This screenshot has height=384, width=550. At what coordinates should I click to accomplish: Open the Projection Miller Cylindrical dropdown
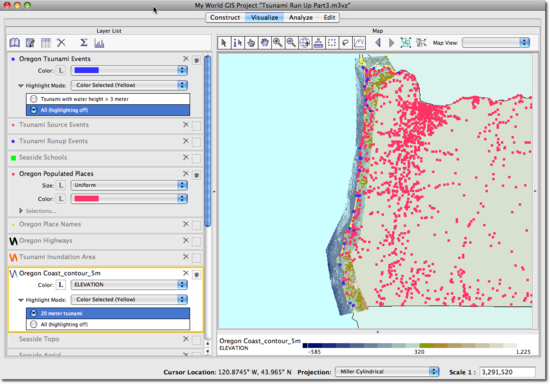click(x=387, y=372)
